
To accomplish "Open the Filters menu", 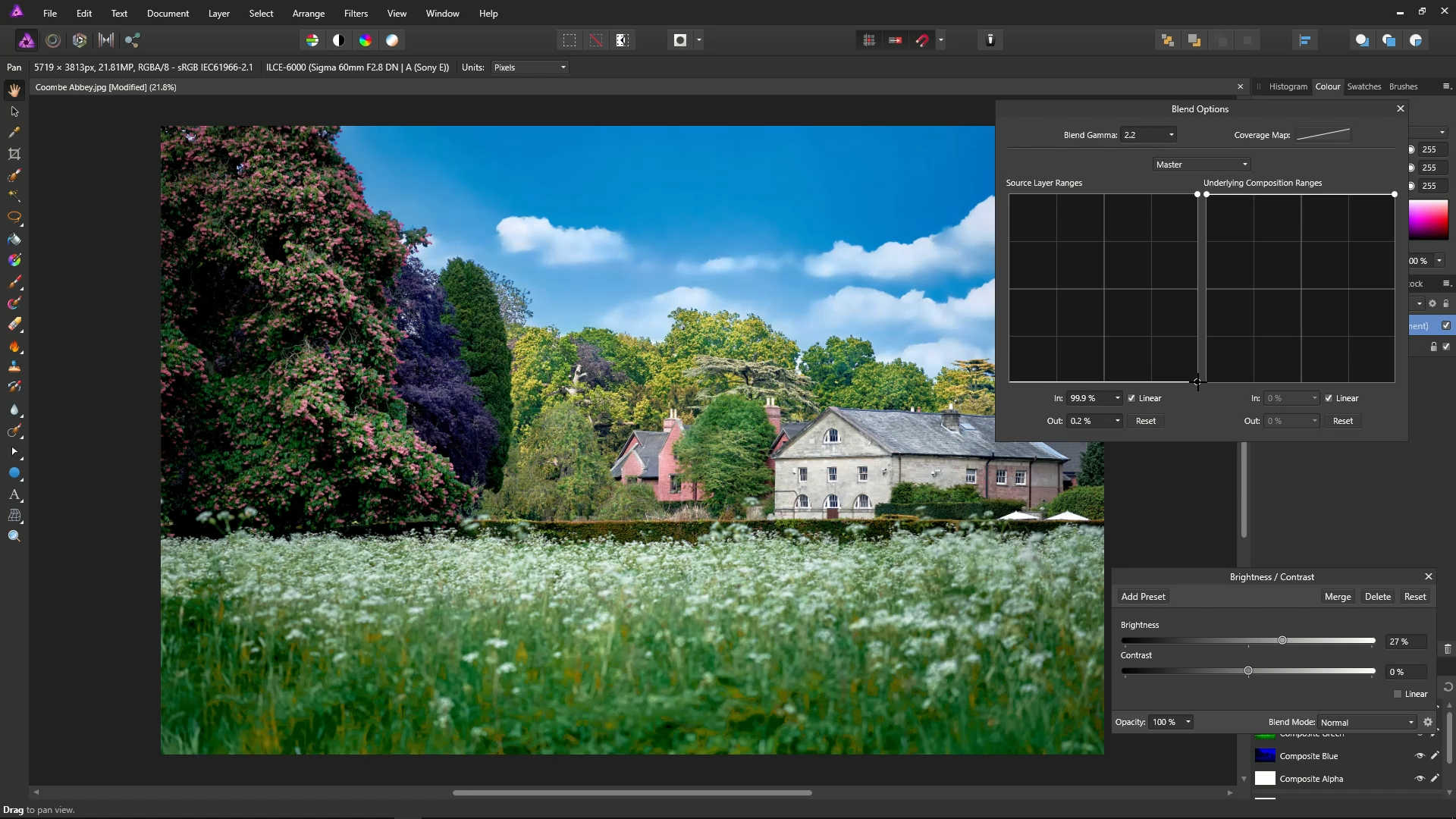I will [x=356, y=14].
